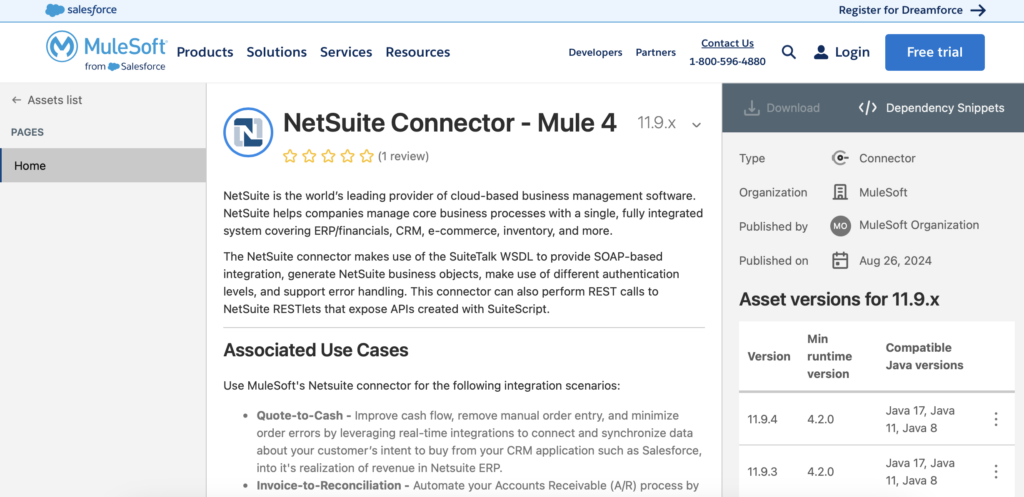Viewport: 1024px width, 497px height.
Task: Click the first rating star
Action: point(290,156)
